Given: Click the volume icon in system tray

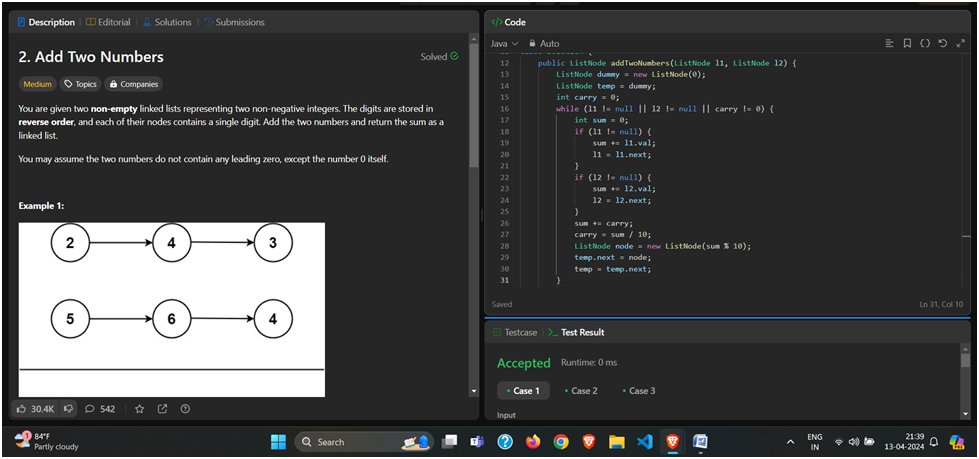Looking at the screenshot, I should (854, 442).
